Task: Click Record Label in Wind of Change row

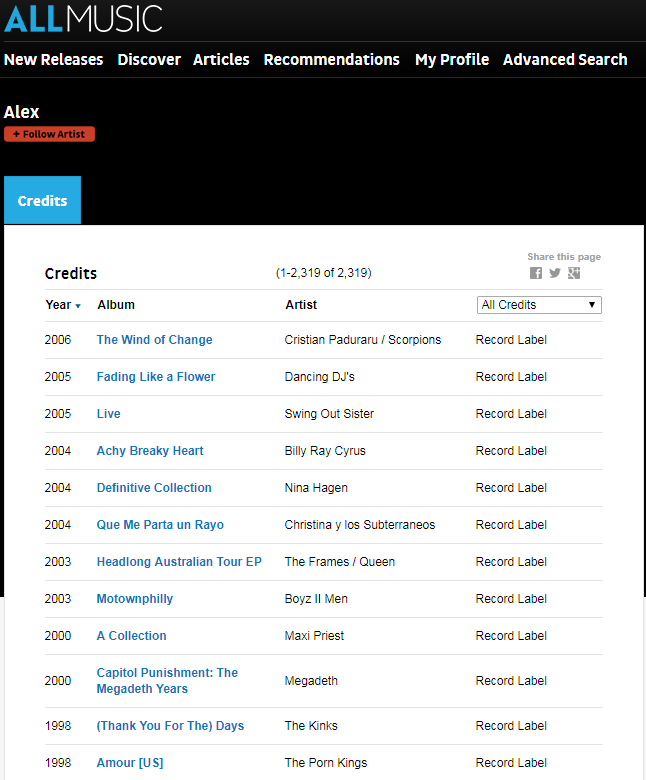Action: [x=511, y=340]
